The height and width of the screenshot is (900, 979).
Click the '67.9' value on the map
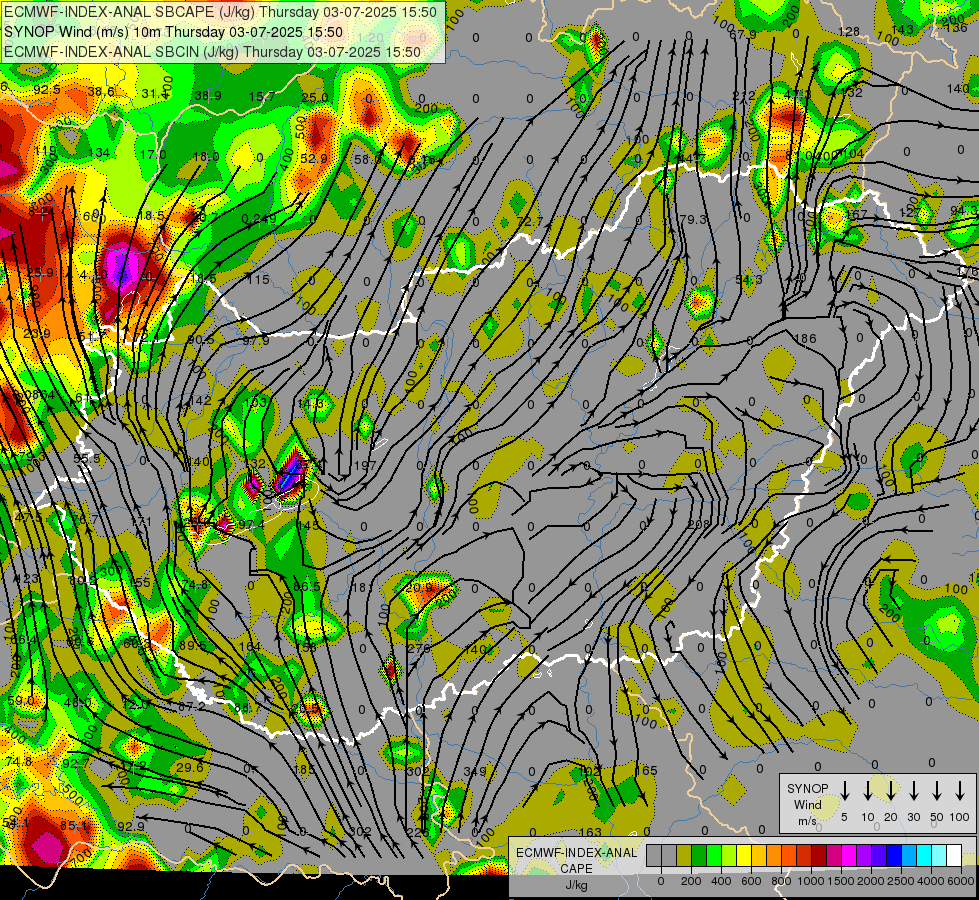pos(742,34)
